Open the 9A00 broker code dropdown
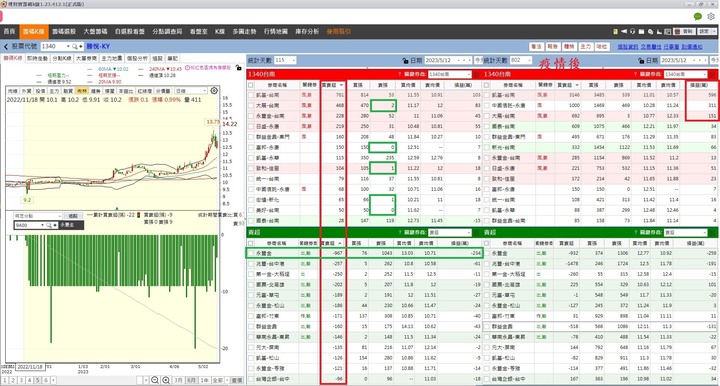720x386 pixels. 42,225
